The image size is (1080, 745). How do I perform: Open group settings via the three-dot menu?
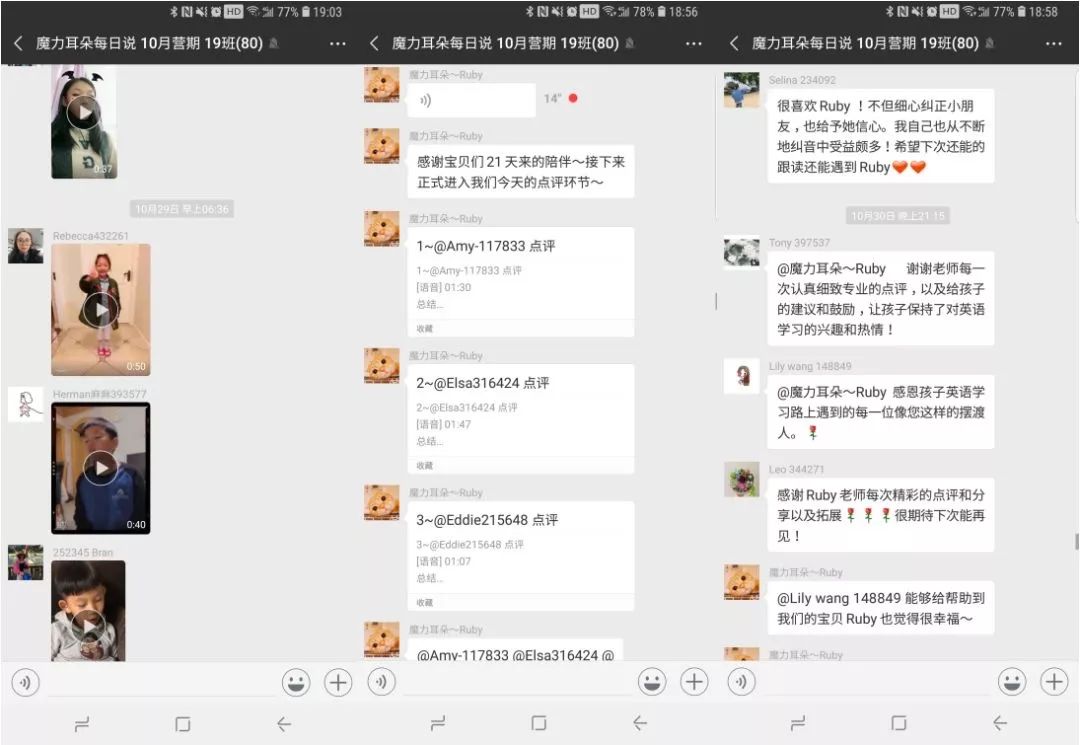[337, 43]
